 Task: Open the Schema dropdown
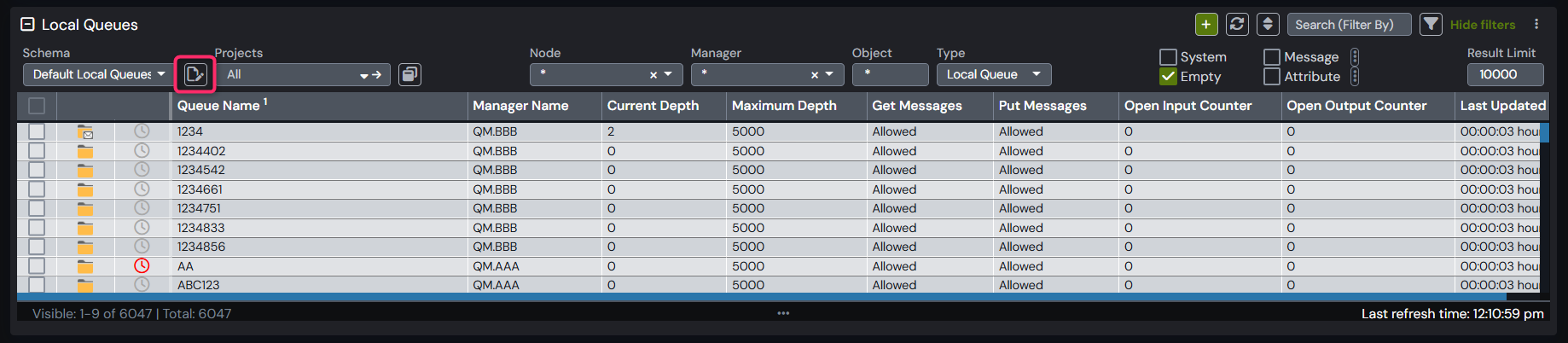click(x=96, y=75)
